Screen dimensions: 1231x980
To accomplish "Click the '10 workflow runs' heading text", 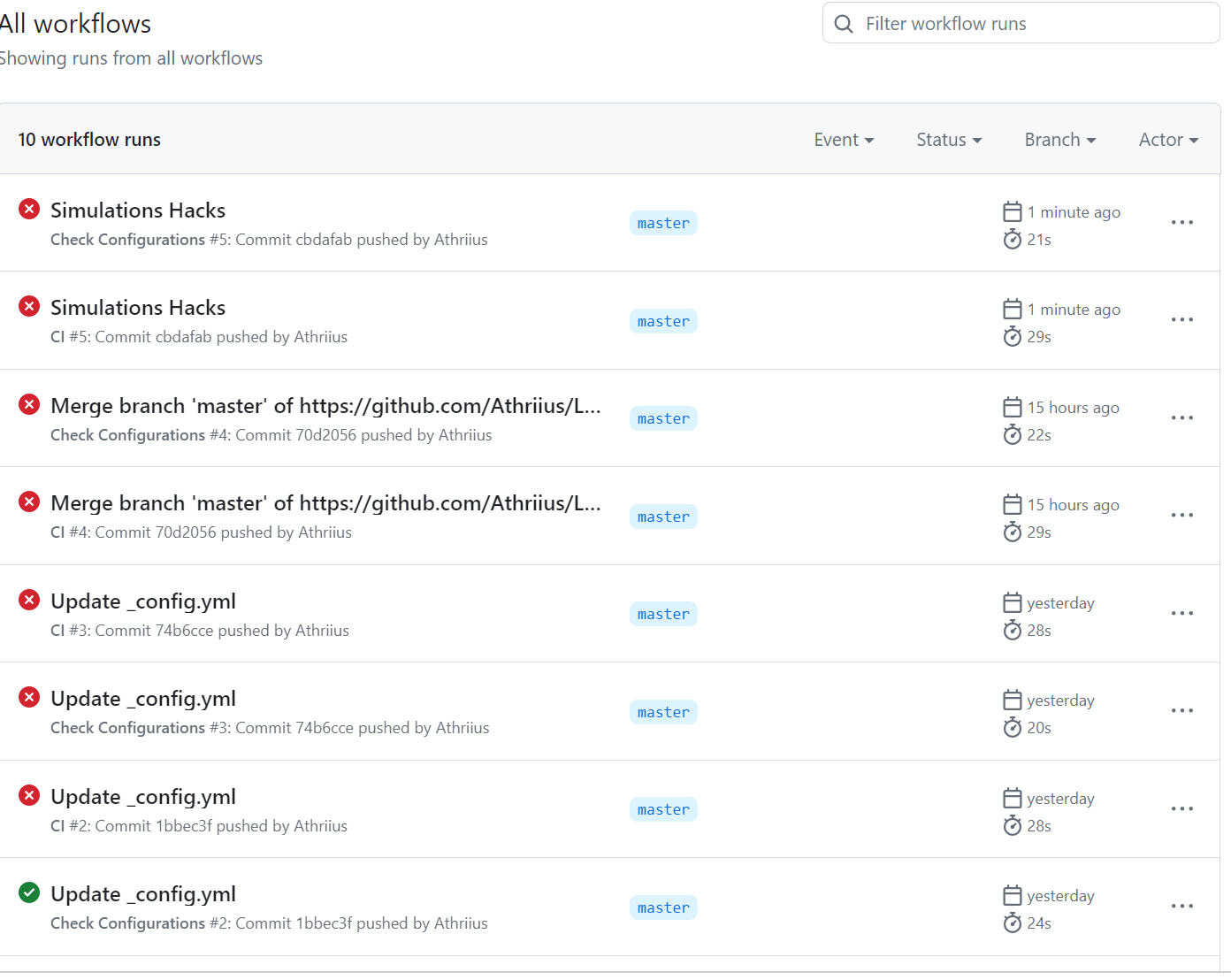I will (x=89, y=140).
